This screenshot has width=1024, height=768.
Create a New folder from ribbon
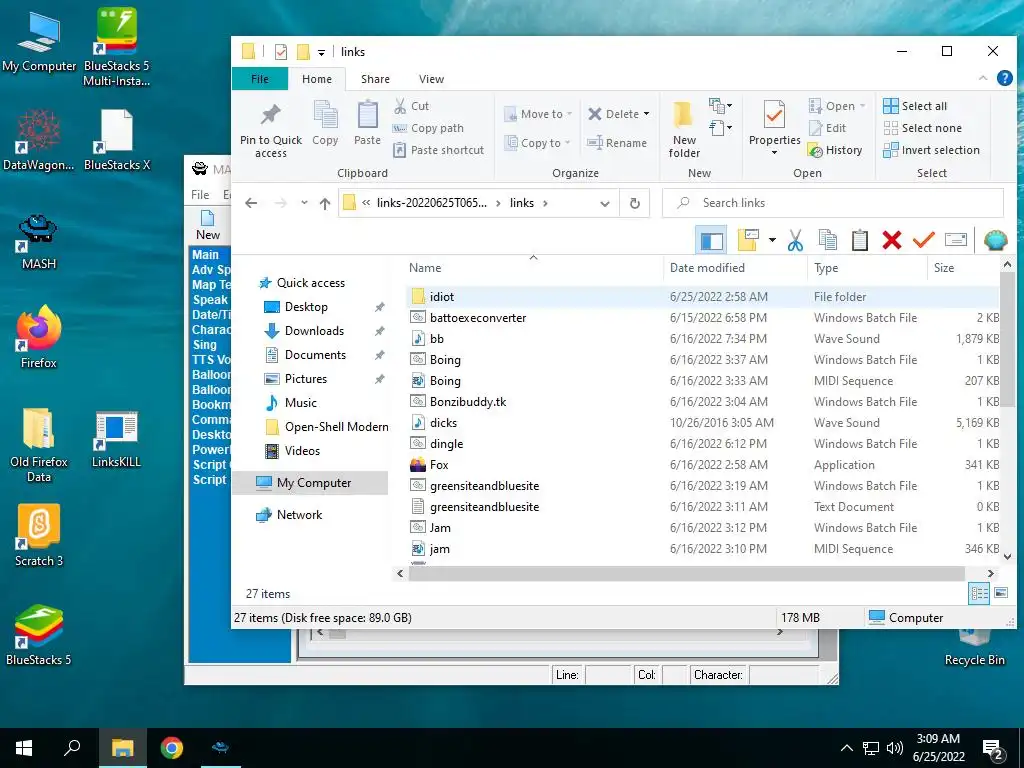[684, 130]
